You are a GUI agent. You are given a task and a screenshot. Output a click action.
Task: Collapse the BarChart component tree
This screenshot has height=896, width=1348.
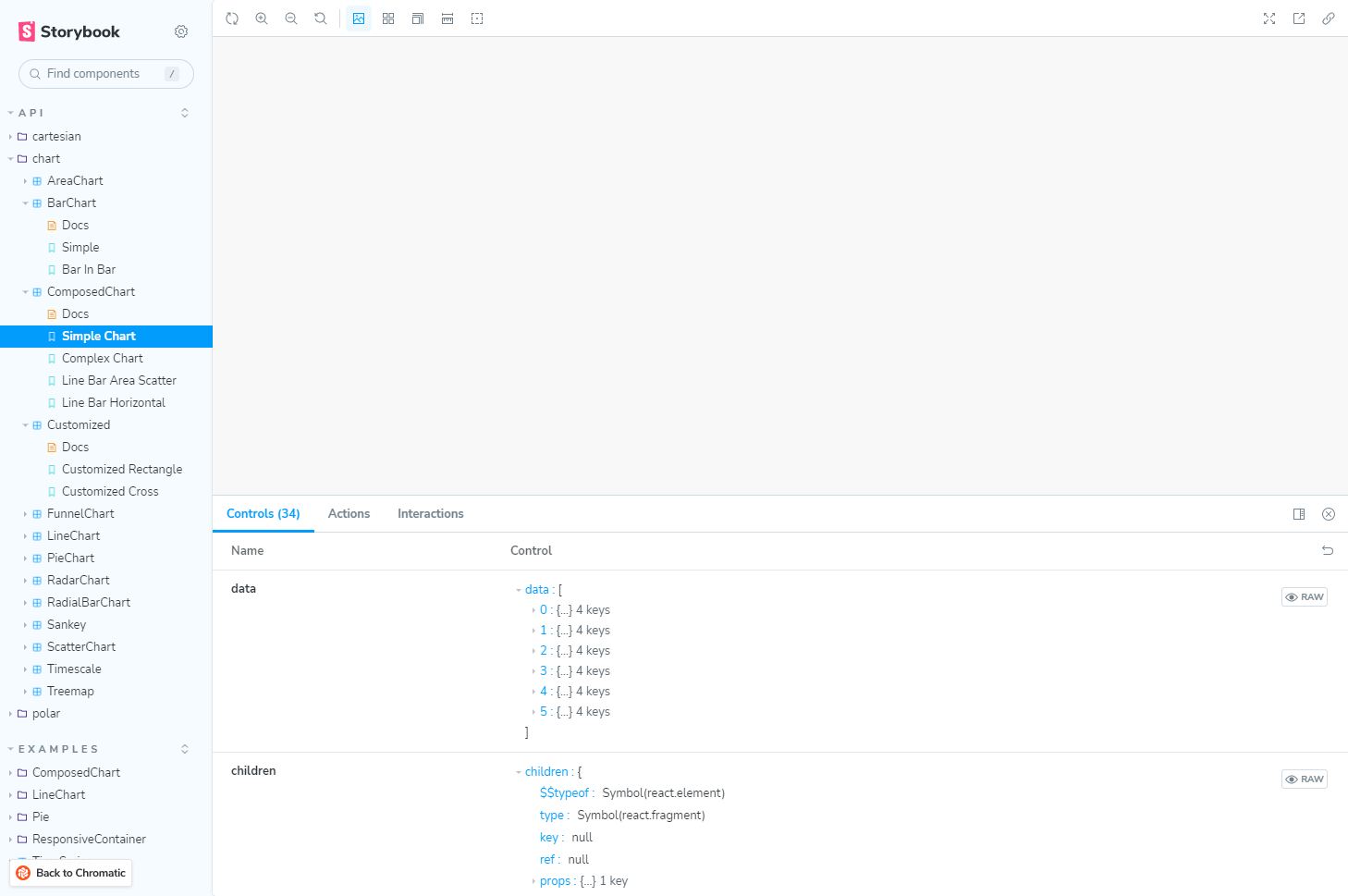[x=27, y=203]
